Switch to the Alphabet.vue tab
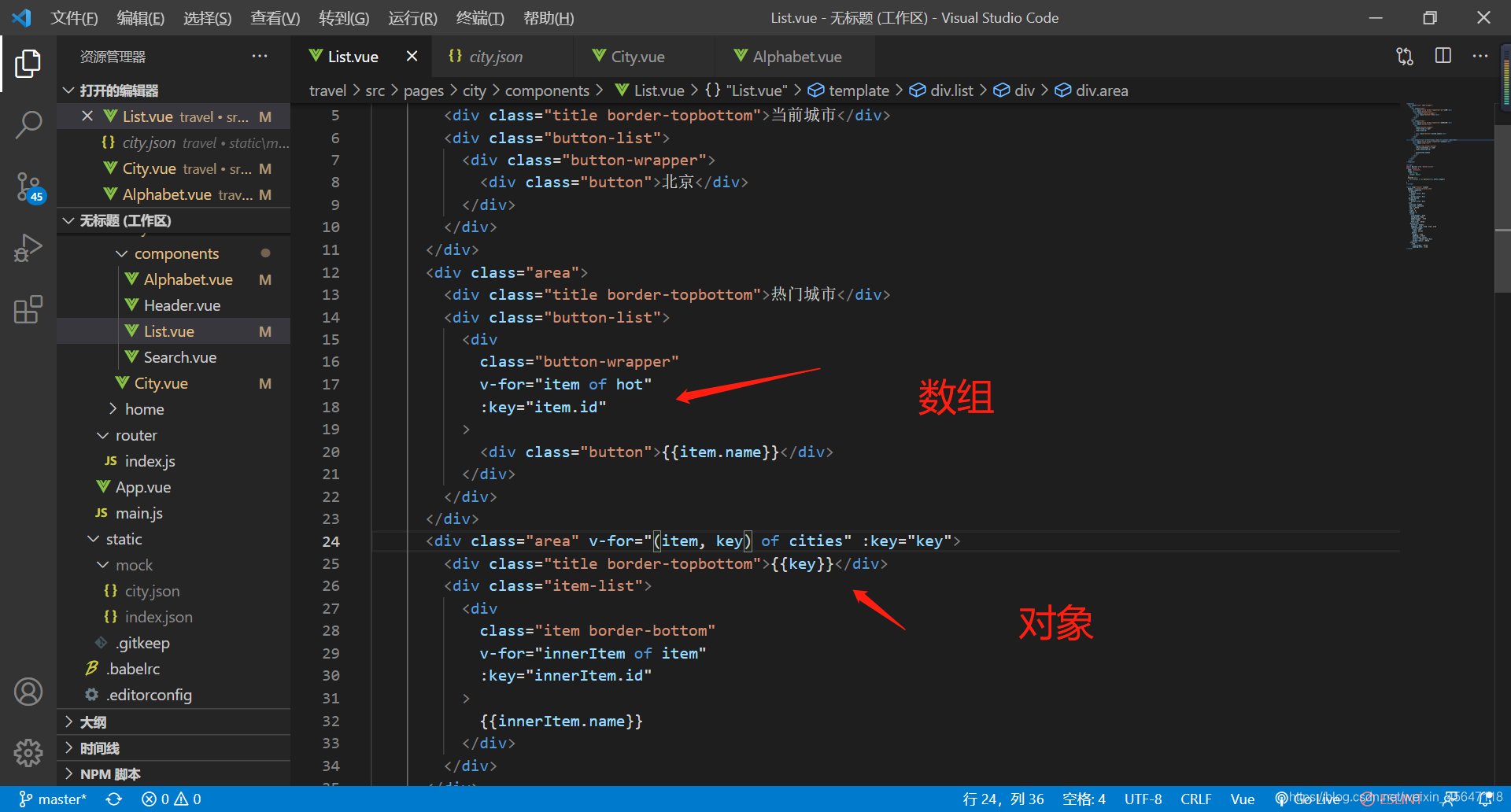The image size is (1511, 812). (x=795, y=56)
